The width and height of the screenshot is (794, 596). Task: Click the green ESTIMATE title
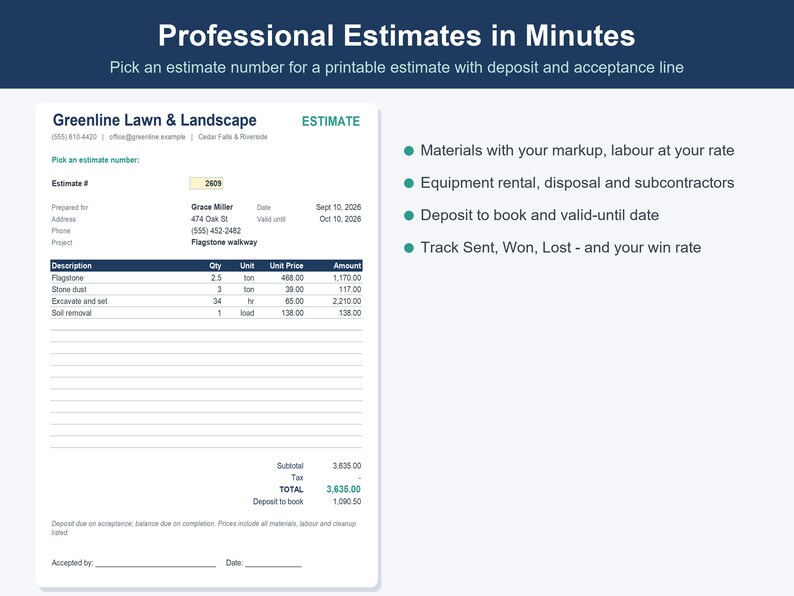click(x=331, y=122)
